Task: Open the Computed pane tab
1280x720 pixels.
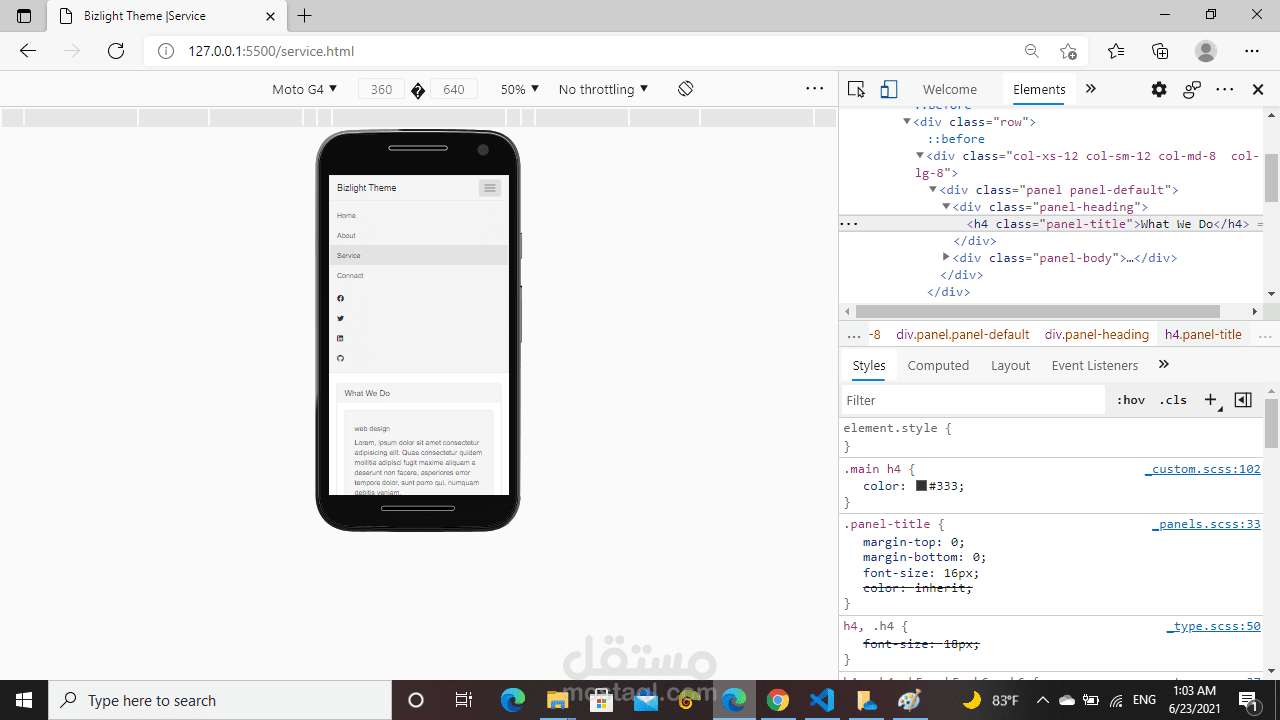Action: click(x=938, y=365)
